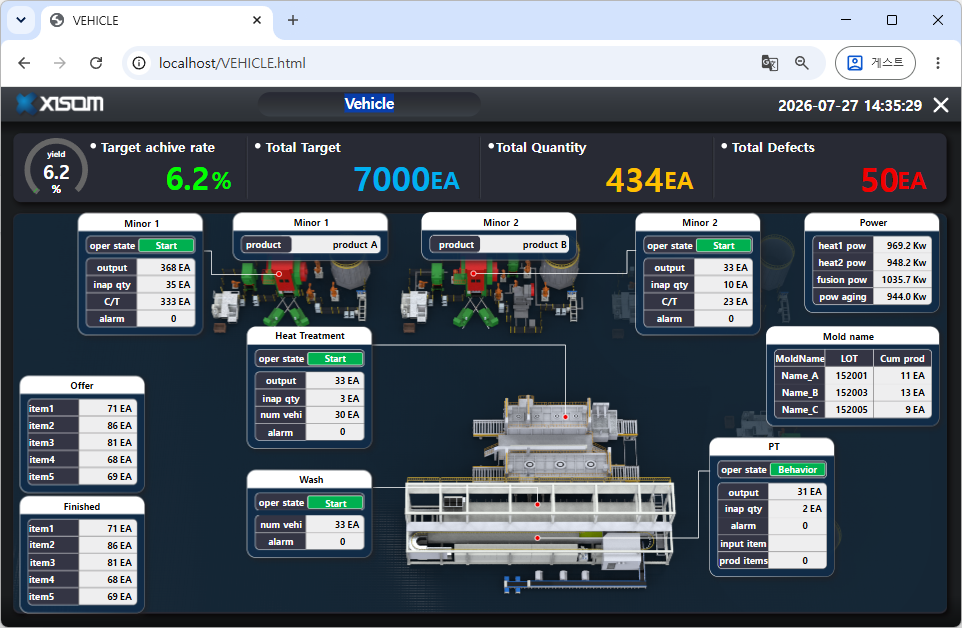Screen dimensions: 962x628
Task: Click the yield gauge dial
Action: (x=56, y=168)
